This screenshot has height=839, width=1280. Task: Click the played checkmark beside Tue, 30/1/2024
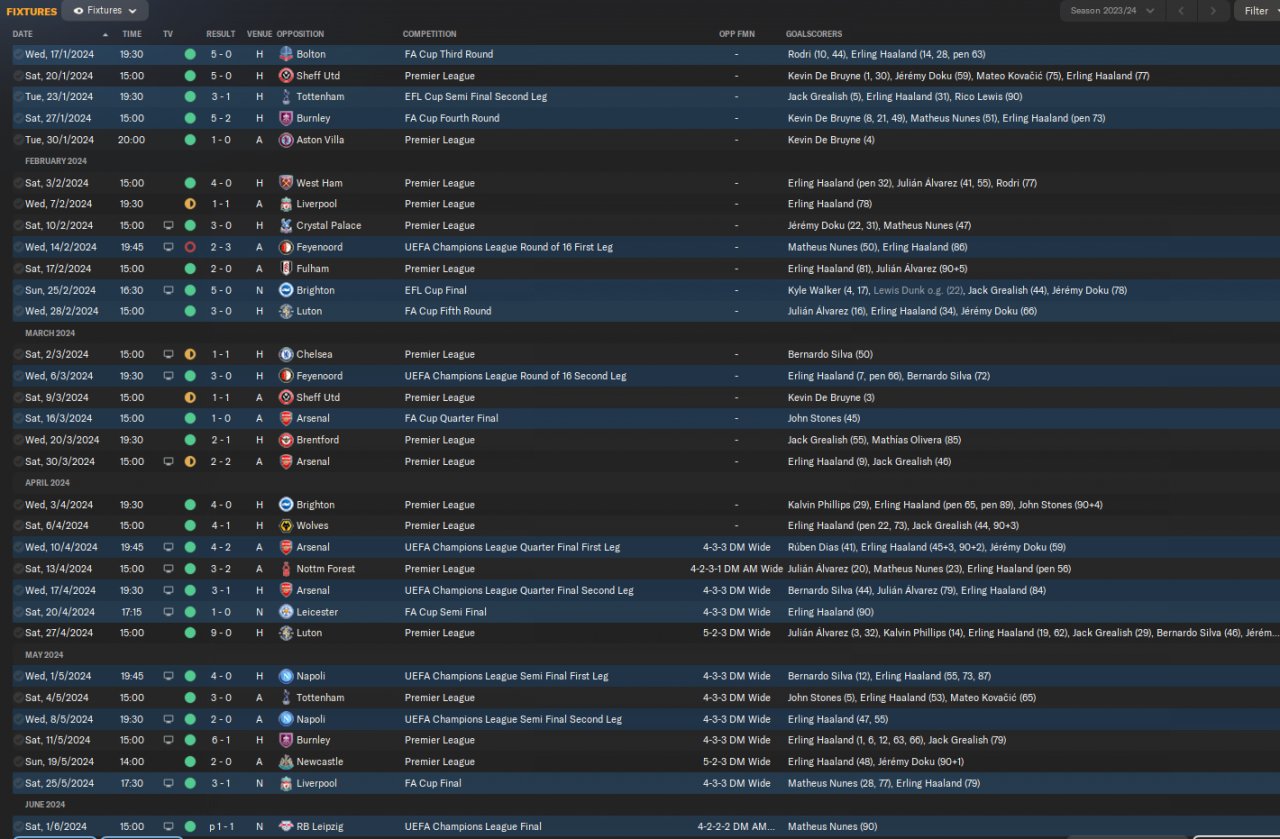pos(18,140)
